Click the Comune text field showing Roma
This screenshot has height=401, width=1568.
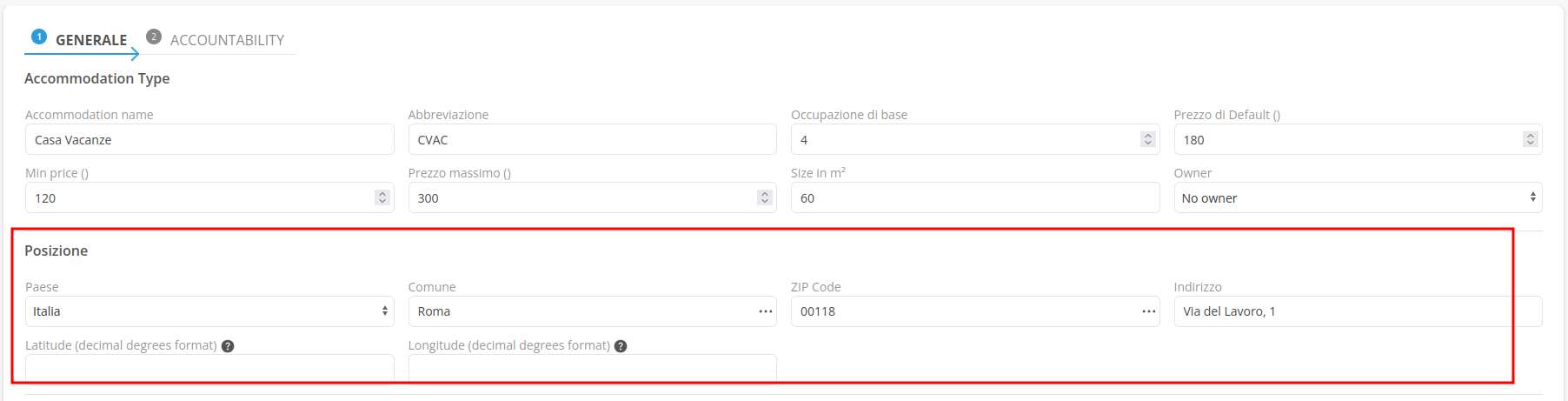click(x=578, y=311)
